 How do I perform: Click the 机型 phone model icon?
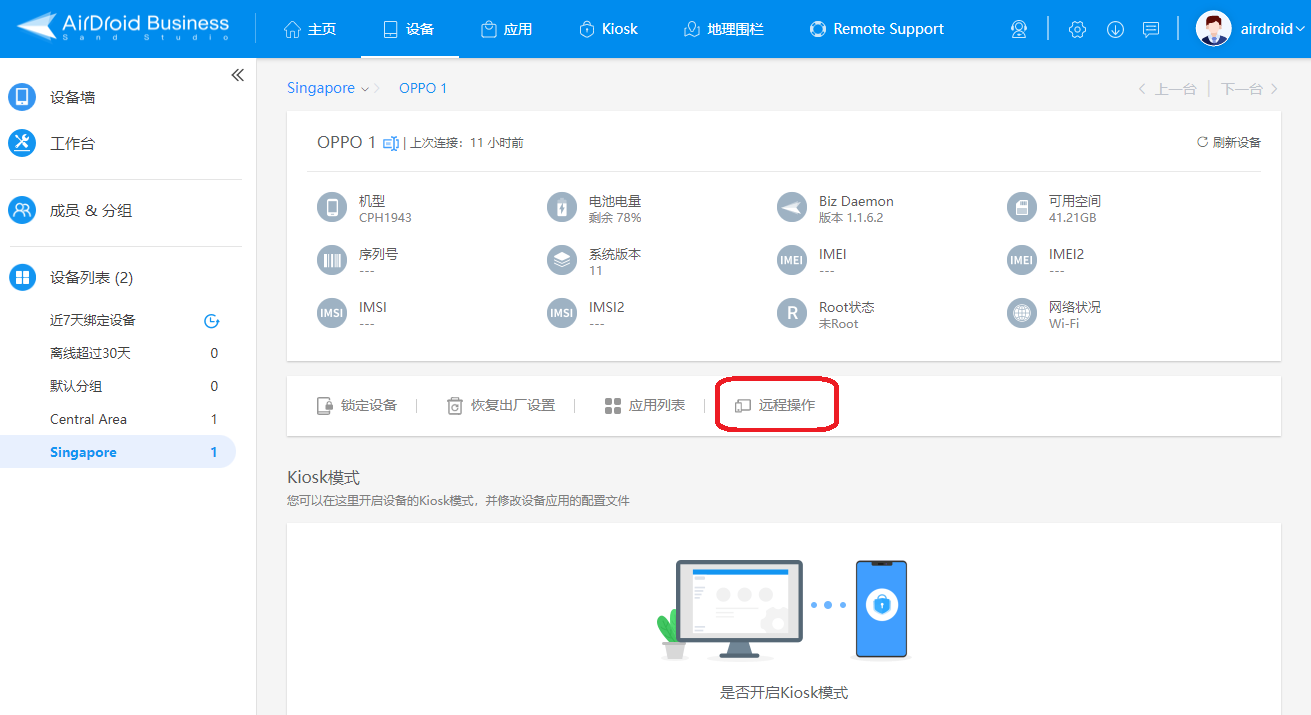click(331, 208)
